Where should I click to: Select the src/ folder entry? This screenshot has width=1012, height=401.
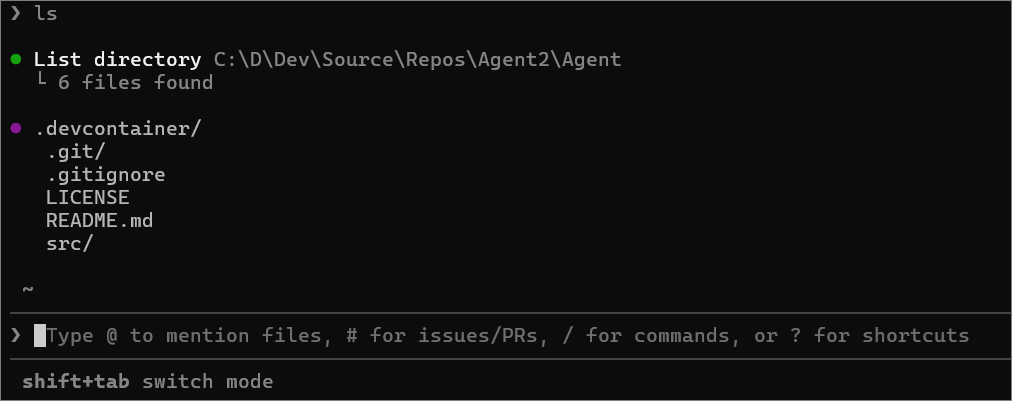pyautogui.click(x=70, y=243)
